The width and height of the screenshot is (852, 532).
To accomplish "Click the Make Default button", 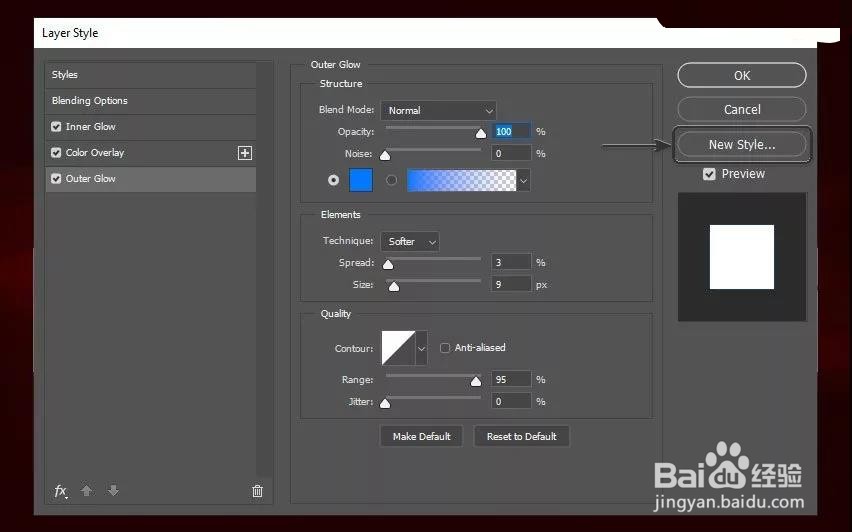I will [421, 436].
